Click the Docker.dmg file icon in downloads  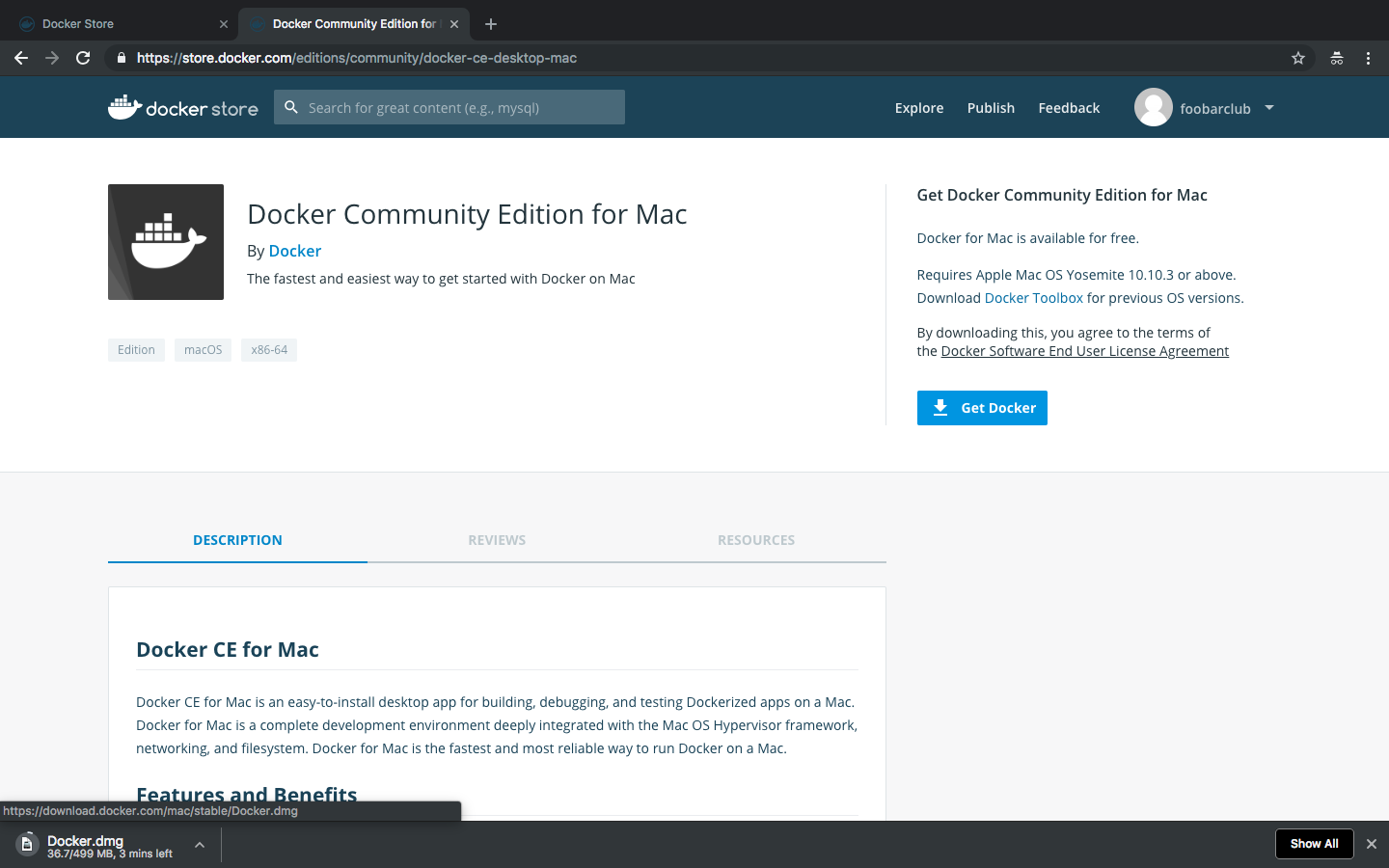pos(27,844)
